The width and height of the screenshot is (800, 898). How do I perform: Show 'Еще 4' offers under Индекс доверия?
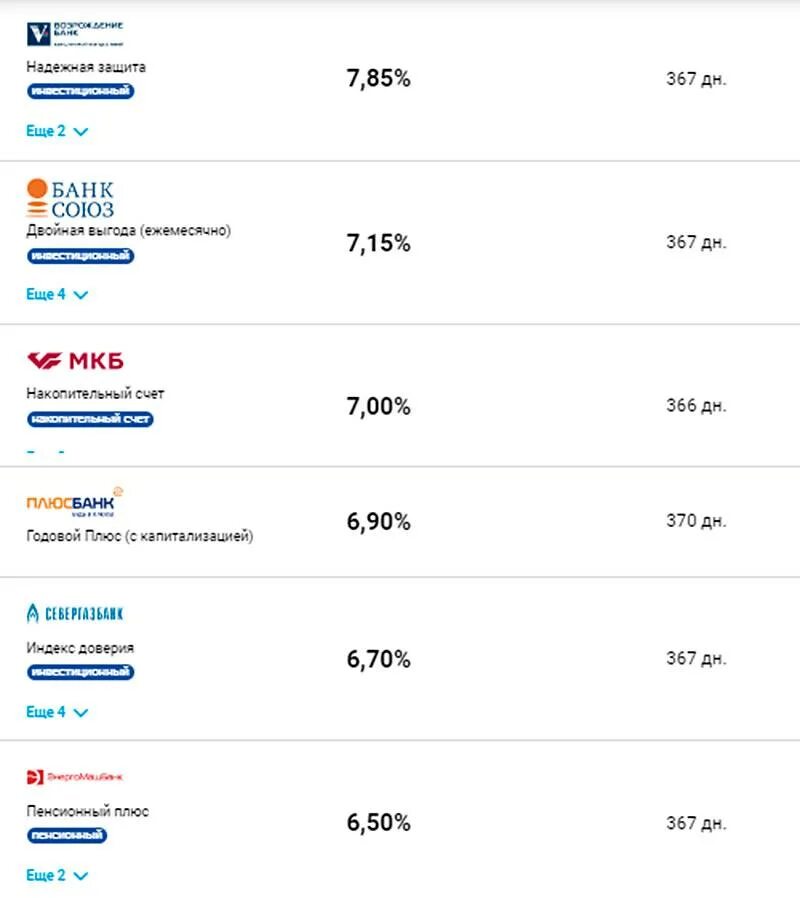pyautogui.click(x=57, y=712)
